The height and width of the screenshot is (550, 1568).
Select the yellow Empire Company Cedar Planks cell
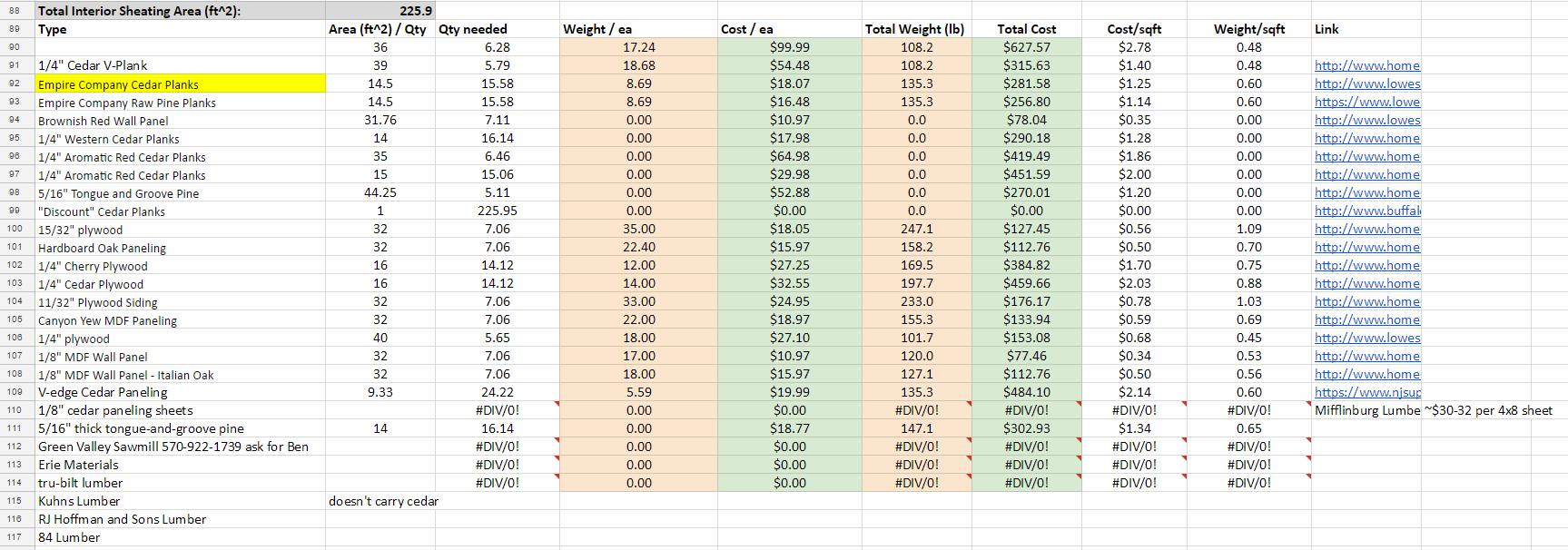[180, 83]
